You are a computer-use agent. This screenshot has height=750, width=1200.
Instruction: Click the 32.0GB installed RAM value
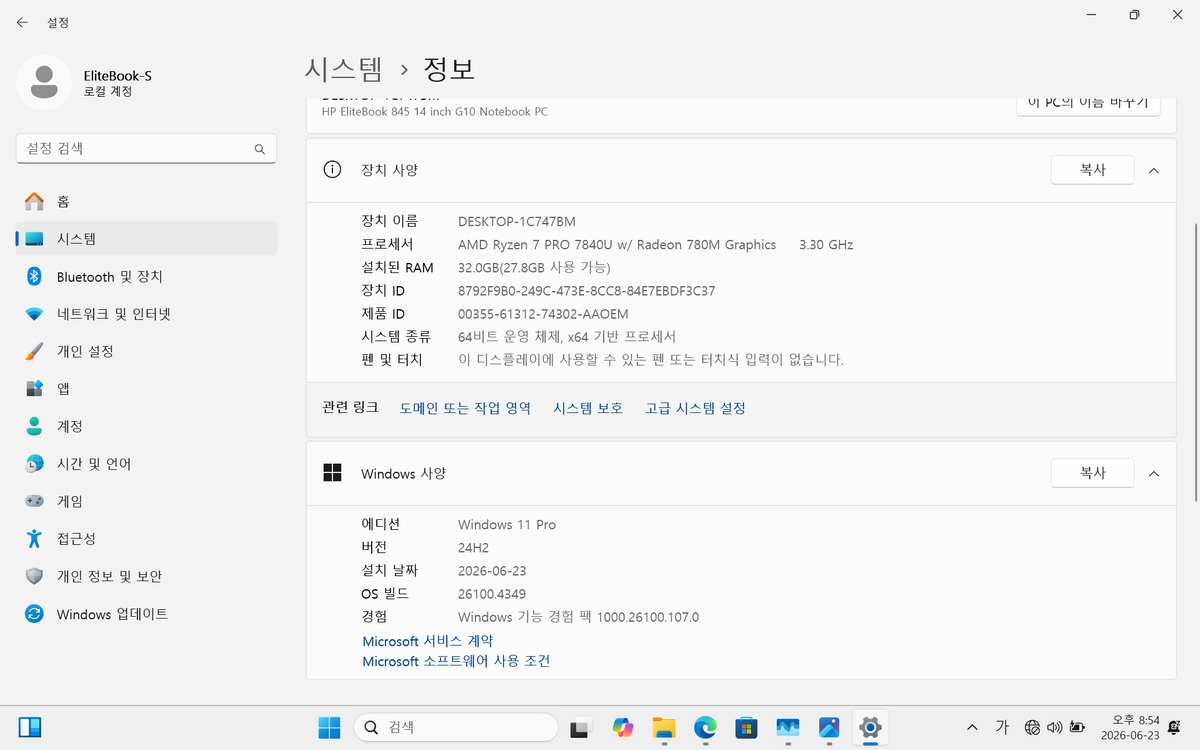[534, 267]
